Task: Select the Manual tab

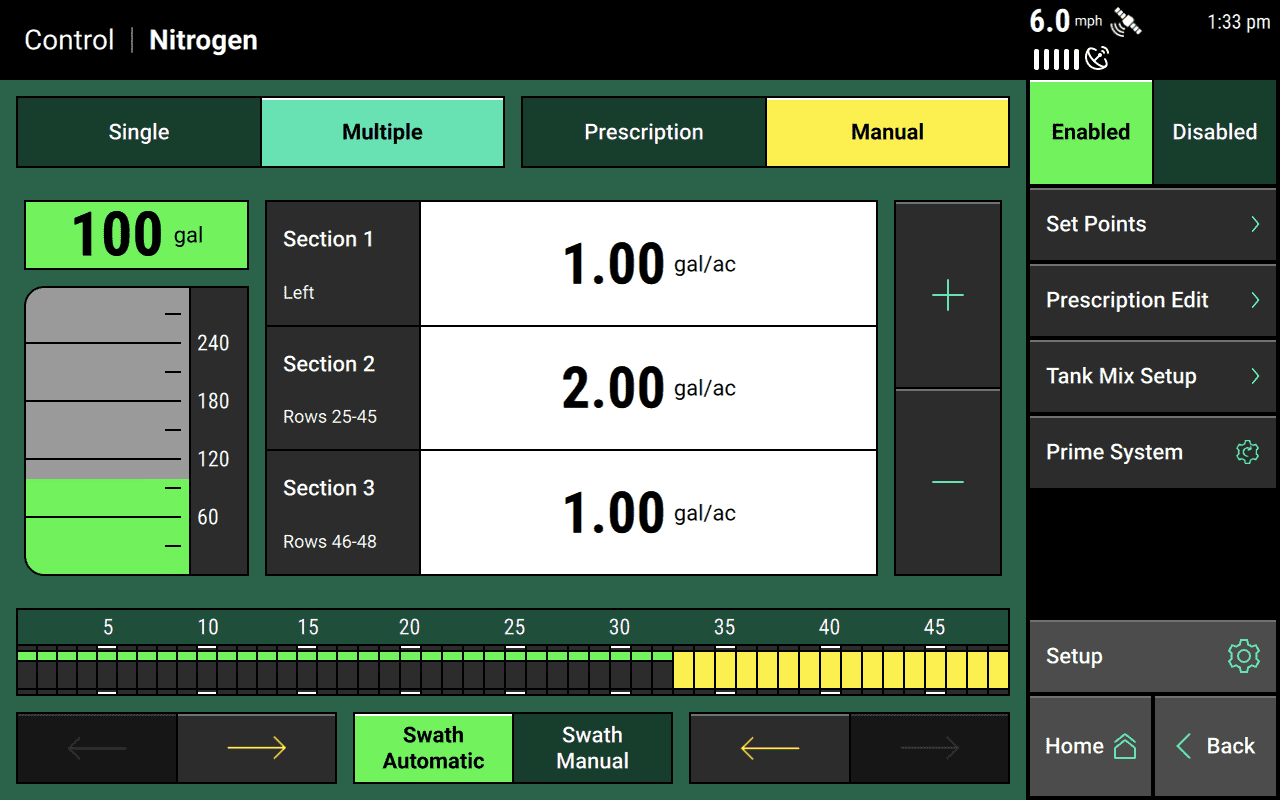Action: [x=887, y=131]
